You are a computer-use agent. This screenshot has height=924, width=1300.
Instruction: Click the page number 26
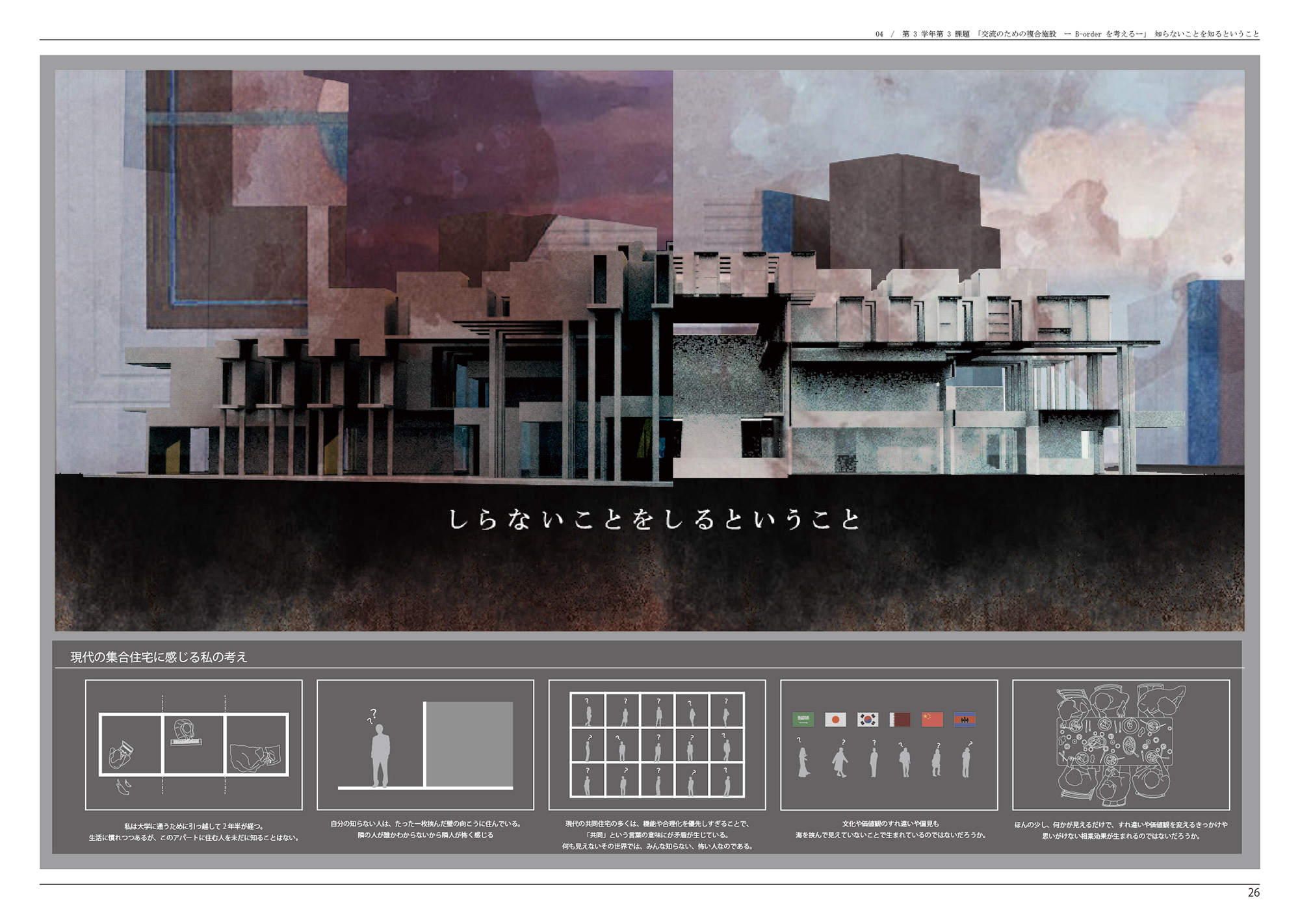[x=1253, y=892]
